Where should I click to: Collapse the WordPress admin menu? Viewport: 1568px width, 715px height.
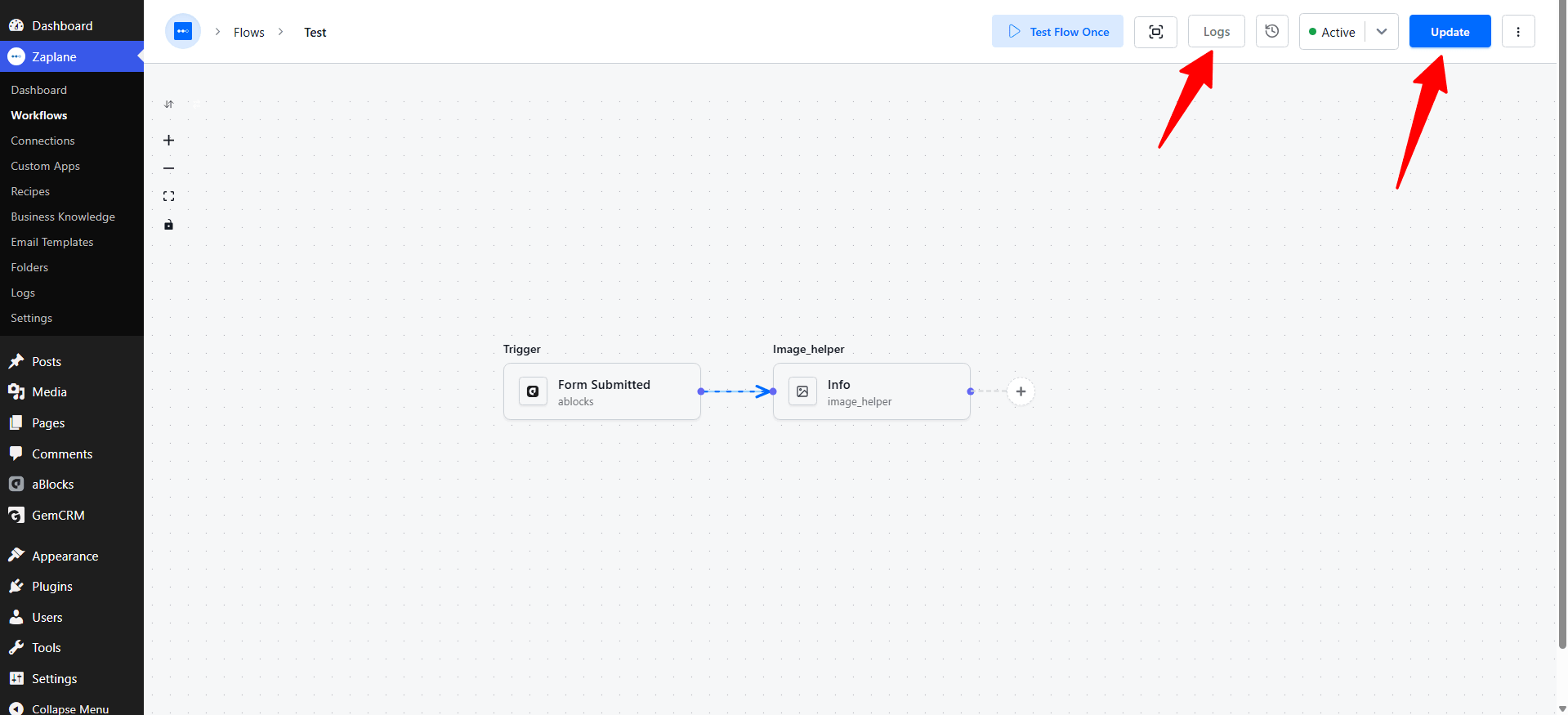coord(72,708)
